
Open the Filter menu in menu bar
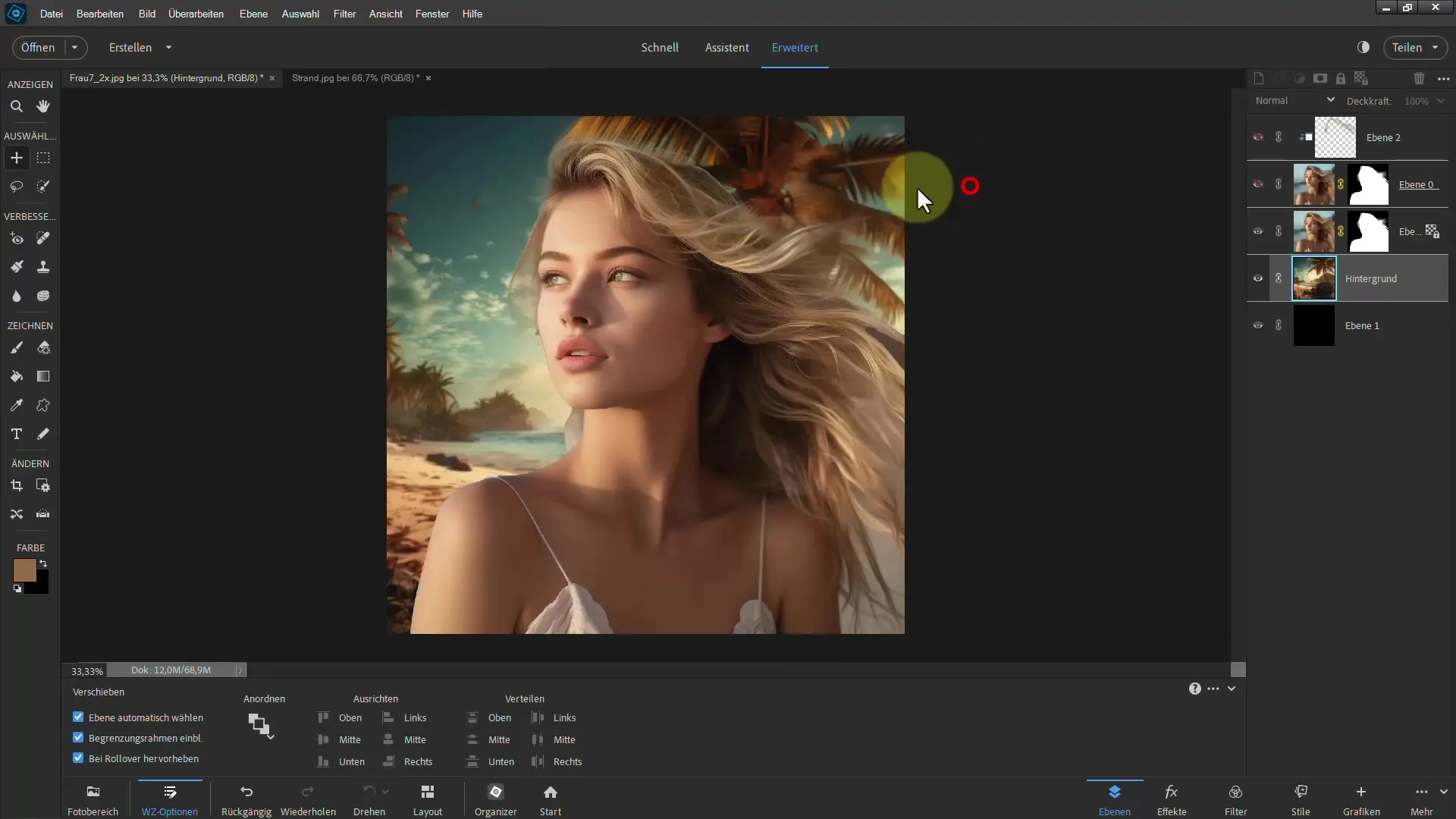point(344,14)
